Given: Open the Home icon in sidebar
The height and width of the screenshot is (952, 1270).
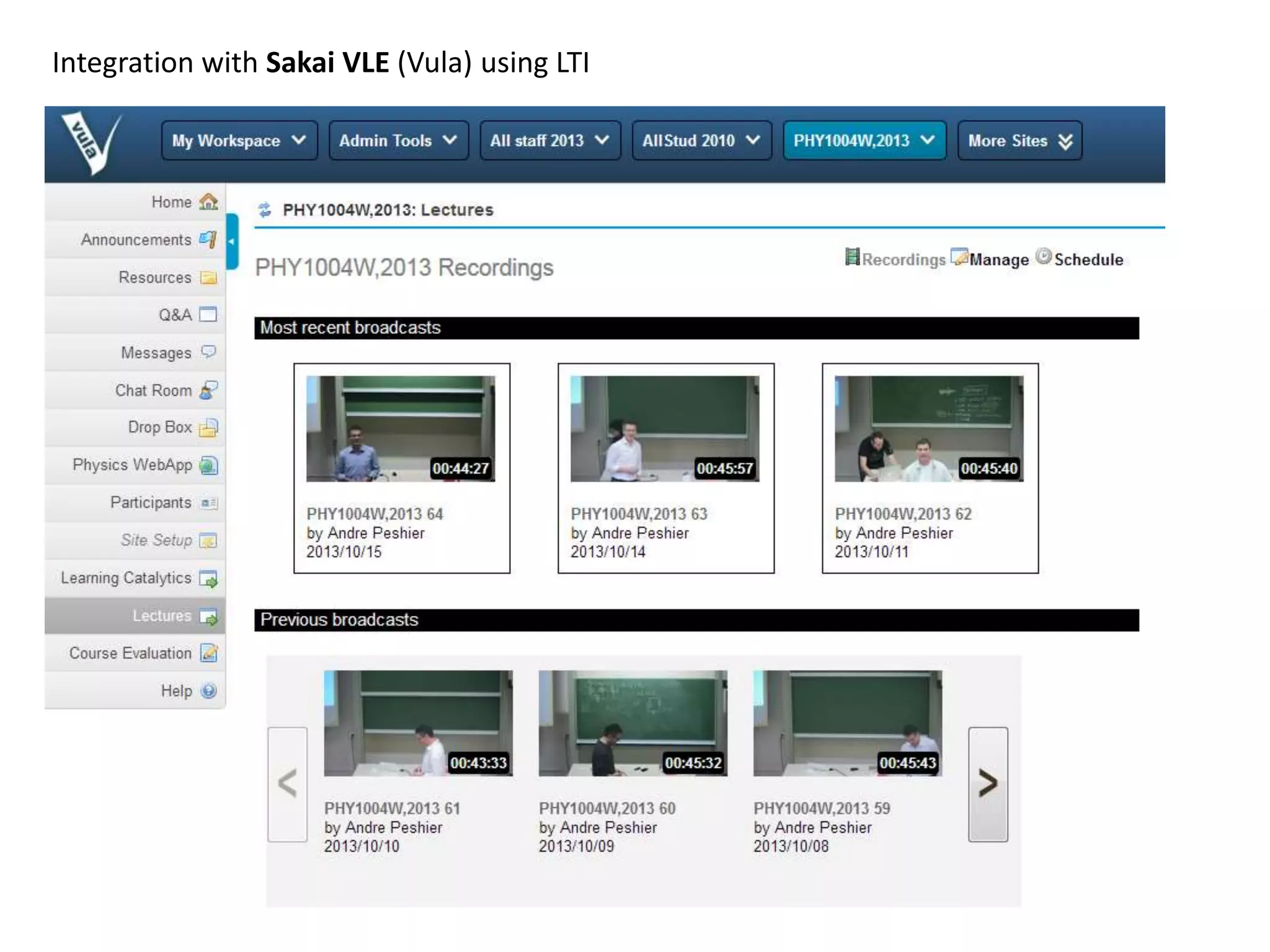Looking at the screenshot, I should point(208,201).
